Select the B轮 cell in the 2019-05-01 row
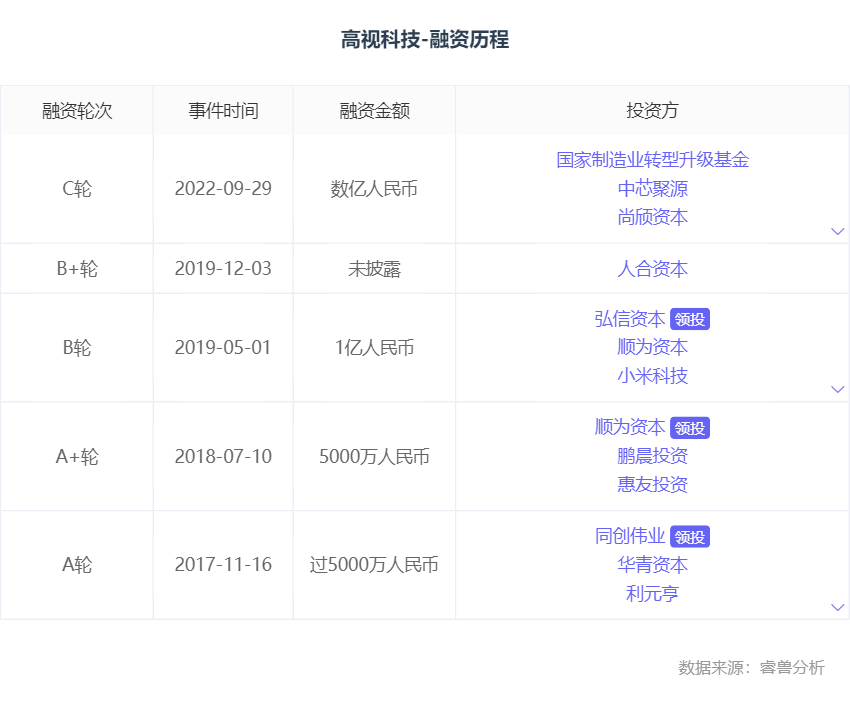Viewport: 850px width, 711px height. point(77,347)
